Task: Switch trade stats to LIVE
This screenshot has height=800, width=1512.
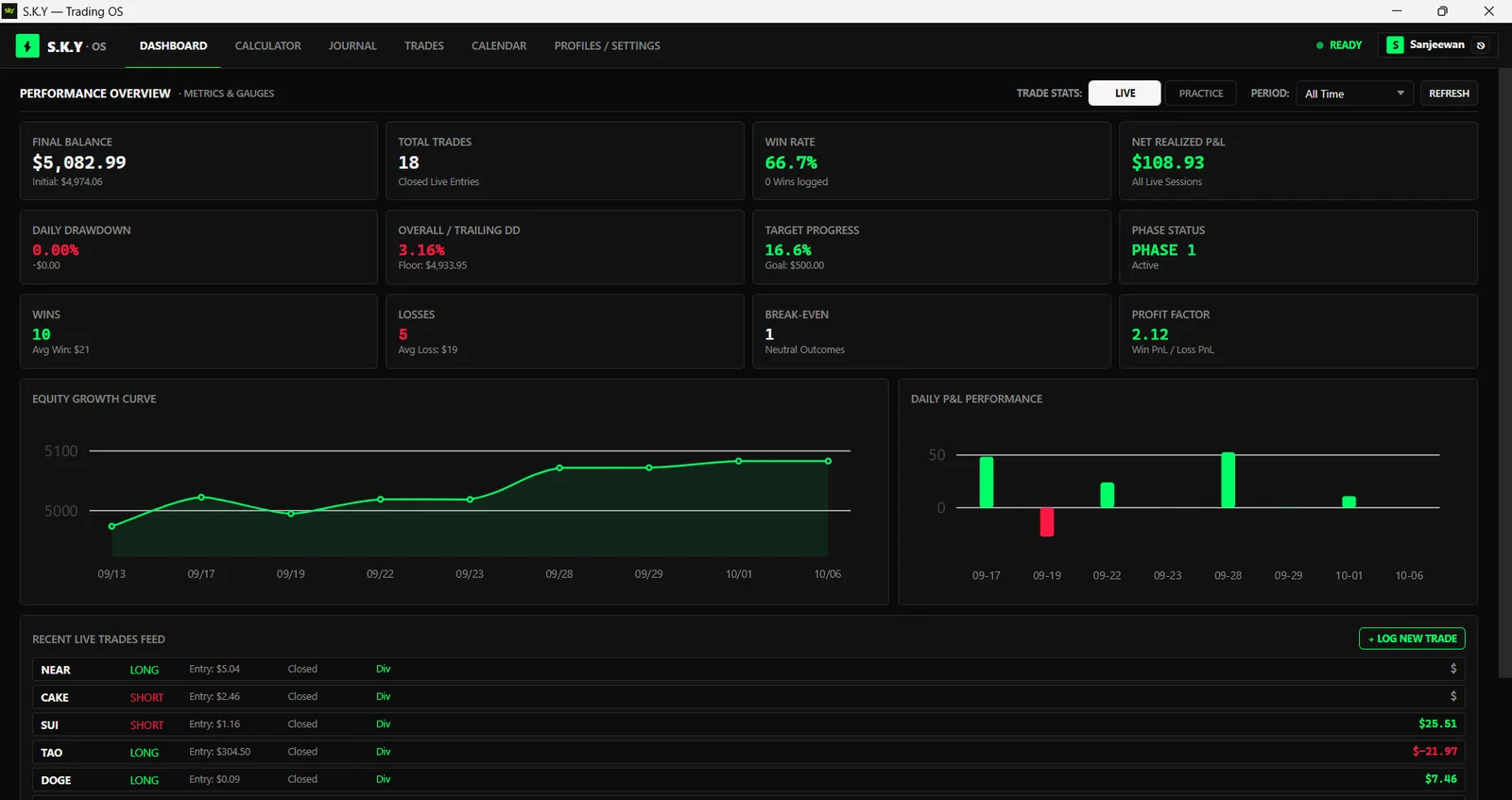Action: [1125, 94]
